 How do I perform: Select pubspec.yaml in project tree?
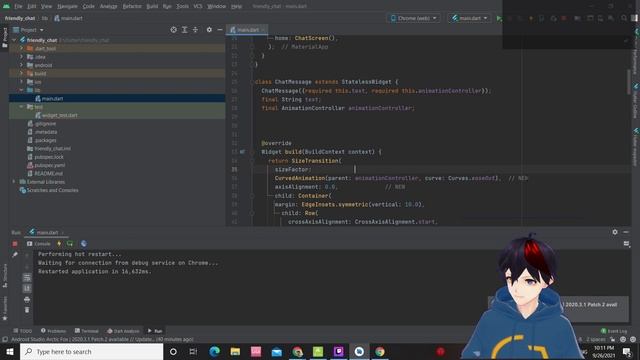pyautogui.click(x=49, y=165)
